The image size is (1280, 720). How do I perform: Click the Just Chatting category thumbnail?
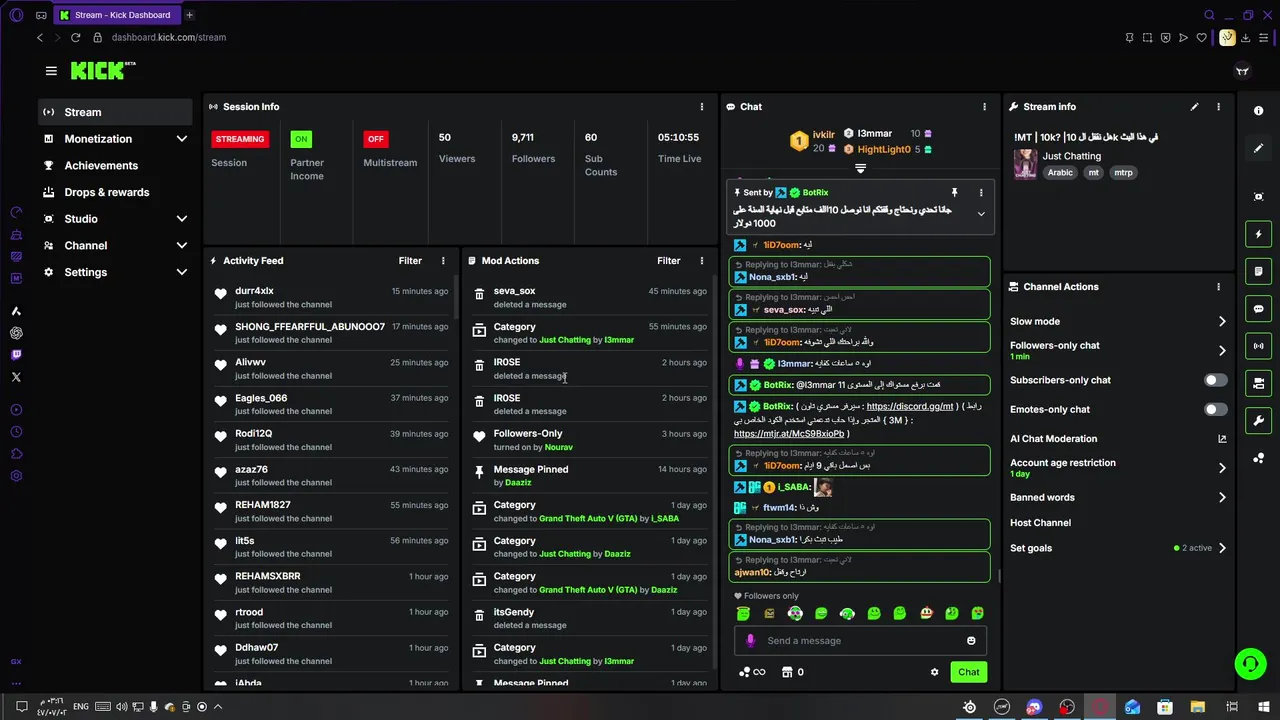(x=1025, y=164)
